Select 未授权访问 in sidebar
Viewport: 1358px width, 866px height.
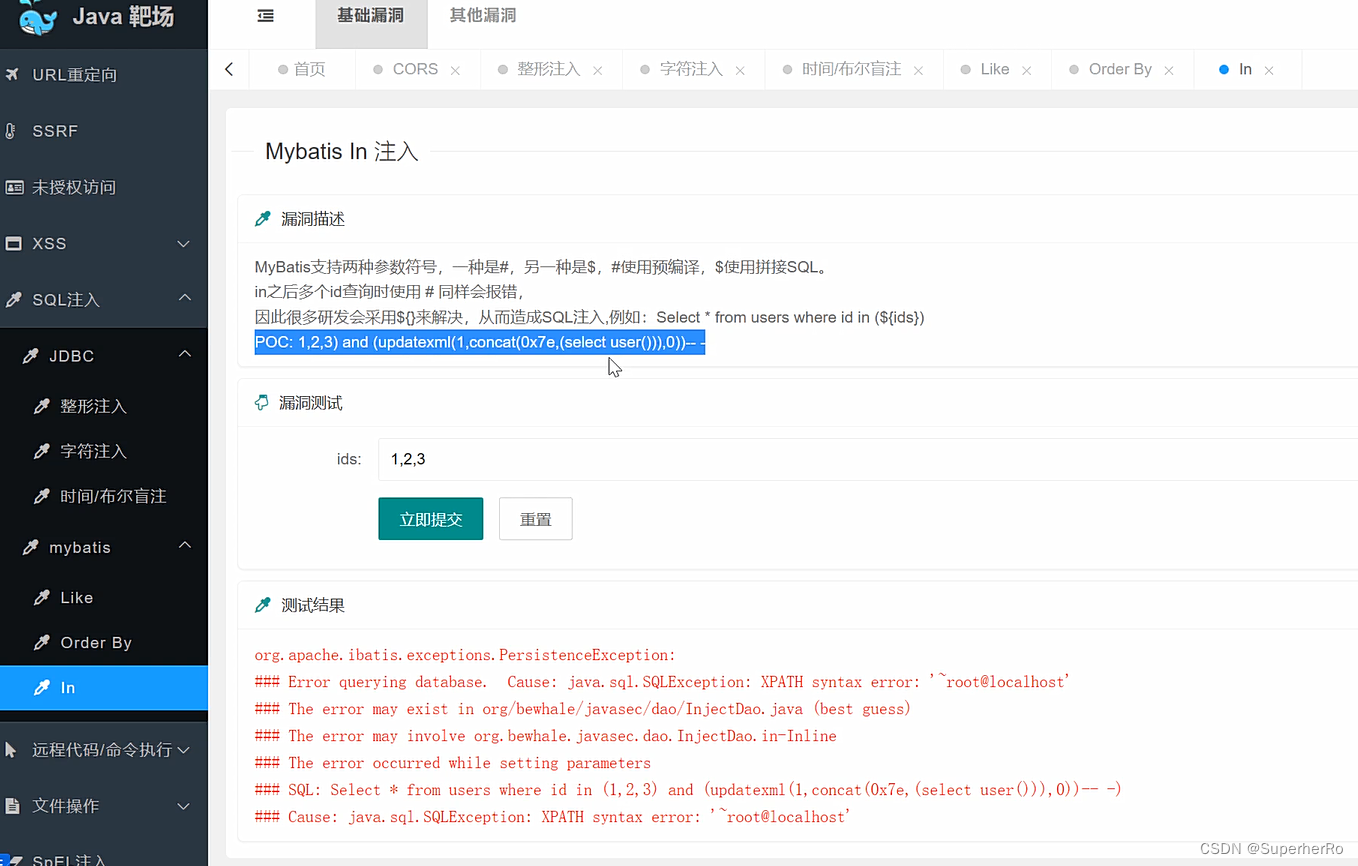click(x=74, y=187)
